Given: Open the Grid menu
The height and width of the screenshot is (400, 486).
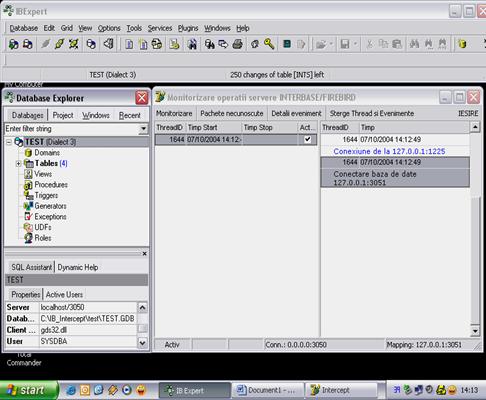Looking at the screenshot, I should point(67,28).
